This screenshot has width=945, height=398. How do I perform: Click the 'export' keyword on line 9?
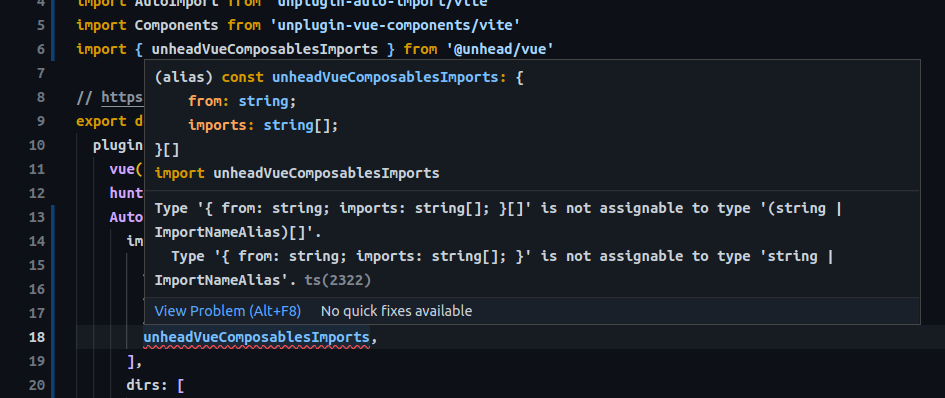tap(101, 121)
